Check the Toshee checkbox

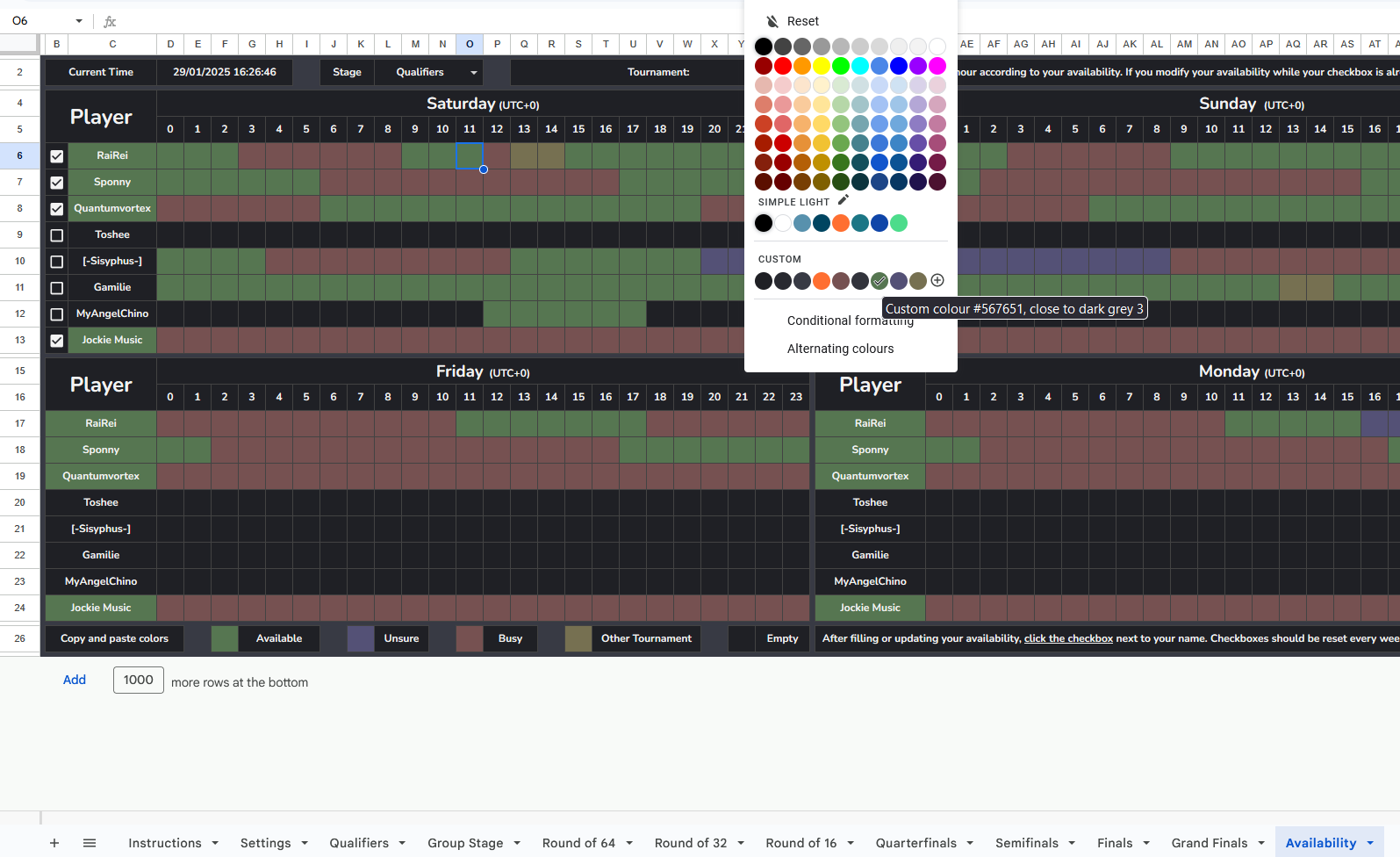pyautogui.click(x=57, y=235)
